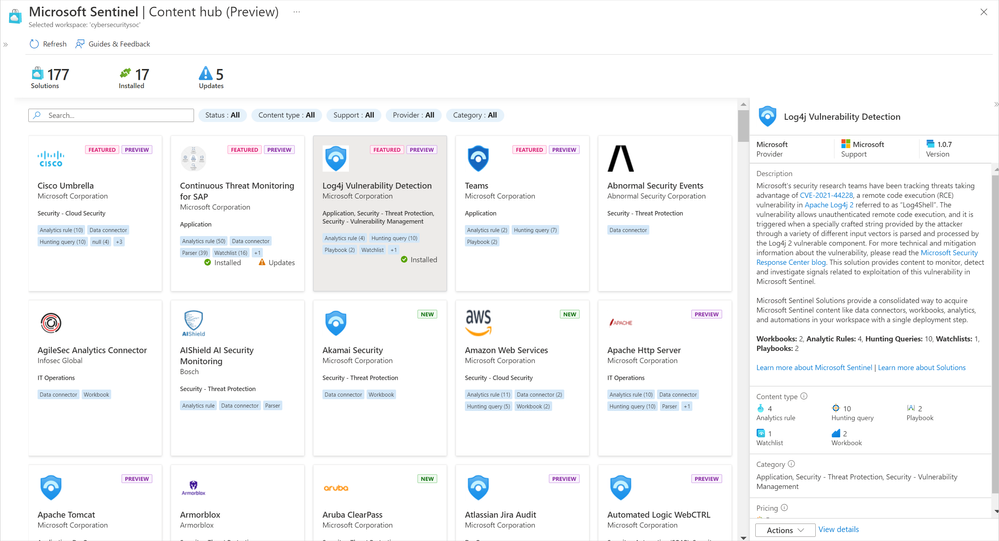Click Playbook (2) tag on Log4j card
This screenshot has width=999, height=541.
tap(340, 250)
